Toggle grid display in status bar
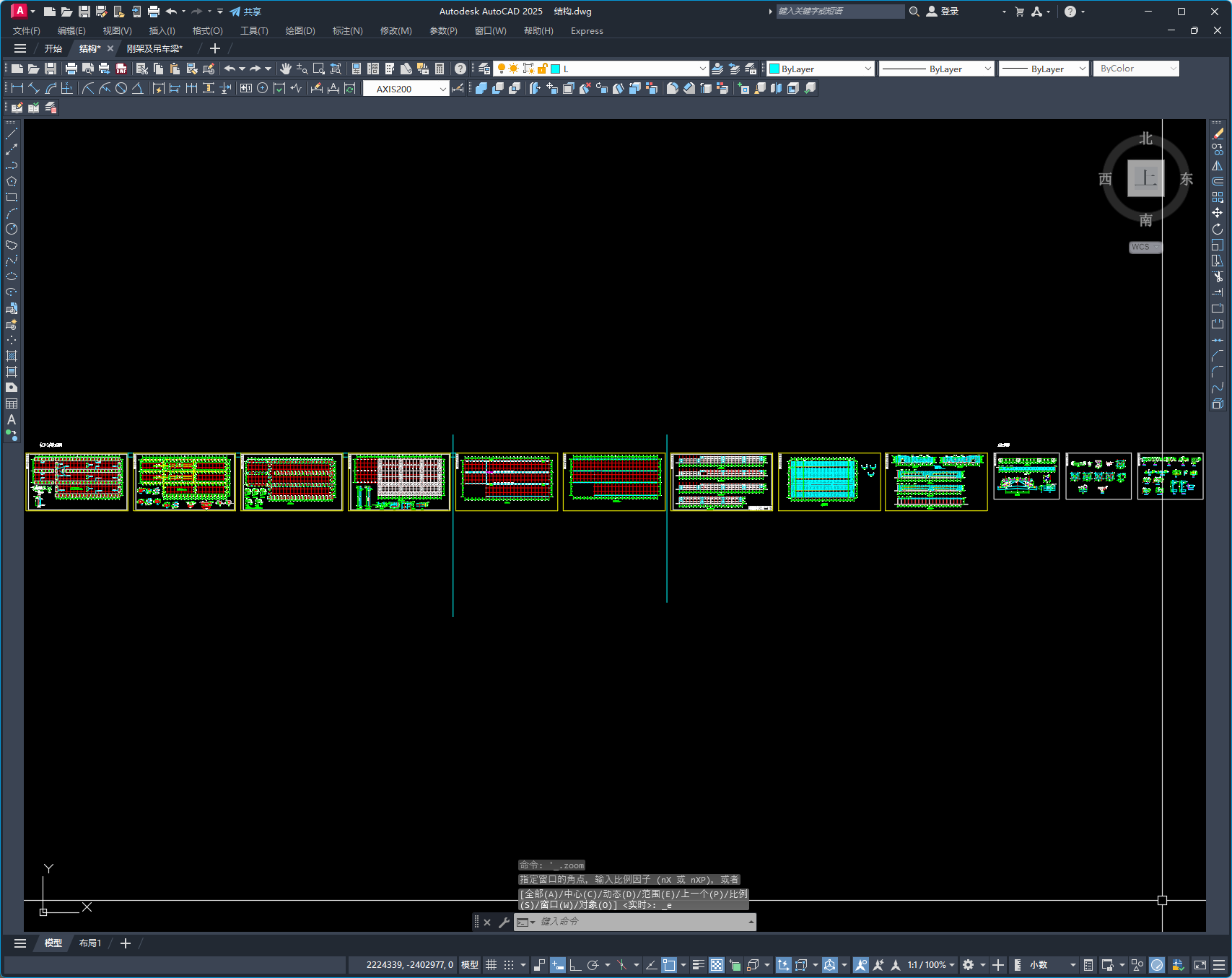Viewport: 1232px width, 978px height. [491, 965]
